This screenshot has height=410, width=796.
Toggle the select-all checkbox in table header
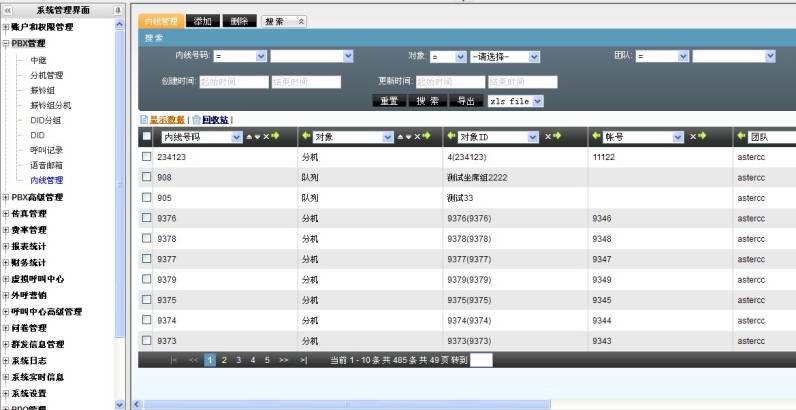tap(147, 136)
